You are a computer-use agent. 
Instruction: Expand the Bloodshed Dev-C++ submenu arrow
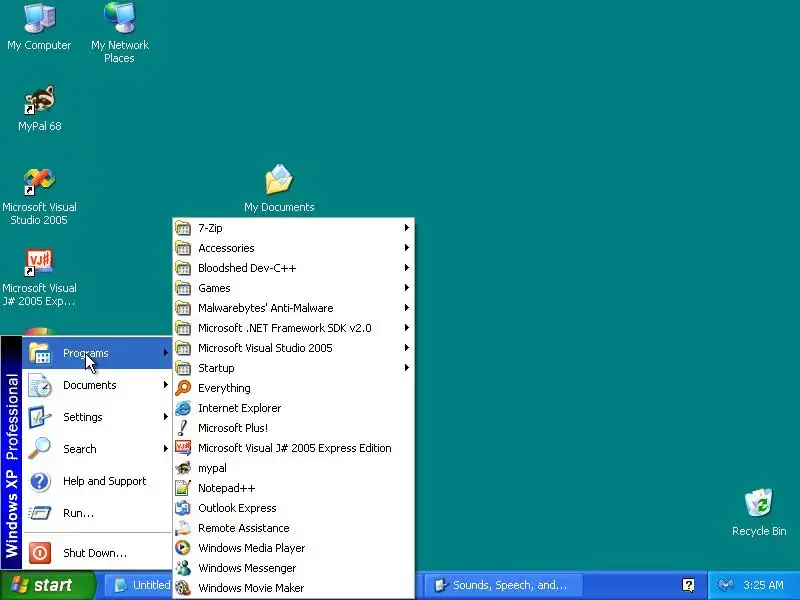(x=407, y=267)
